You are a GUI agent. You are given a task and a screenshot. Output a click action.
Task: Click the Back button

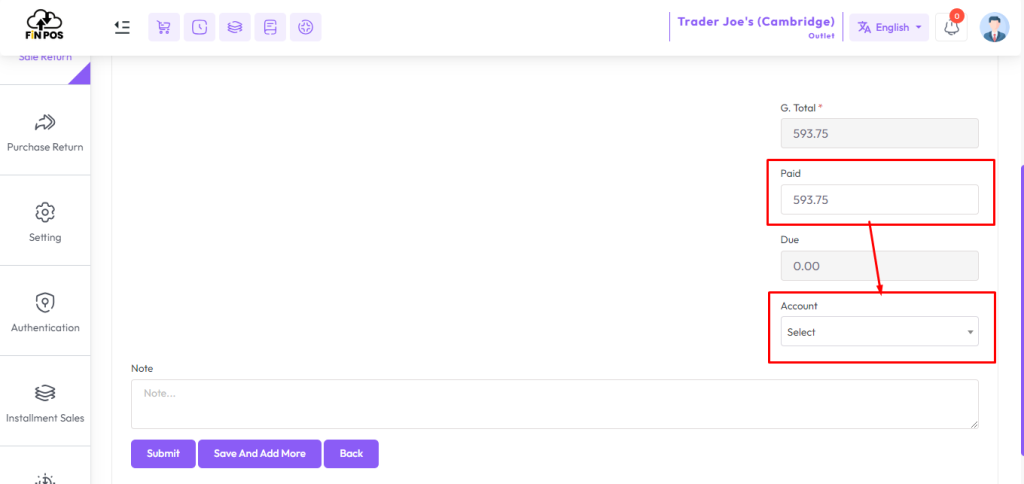(x=351, y=453)
